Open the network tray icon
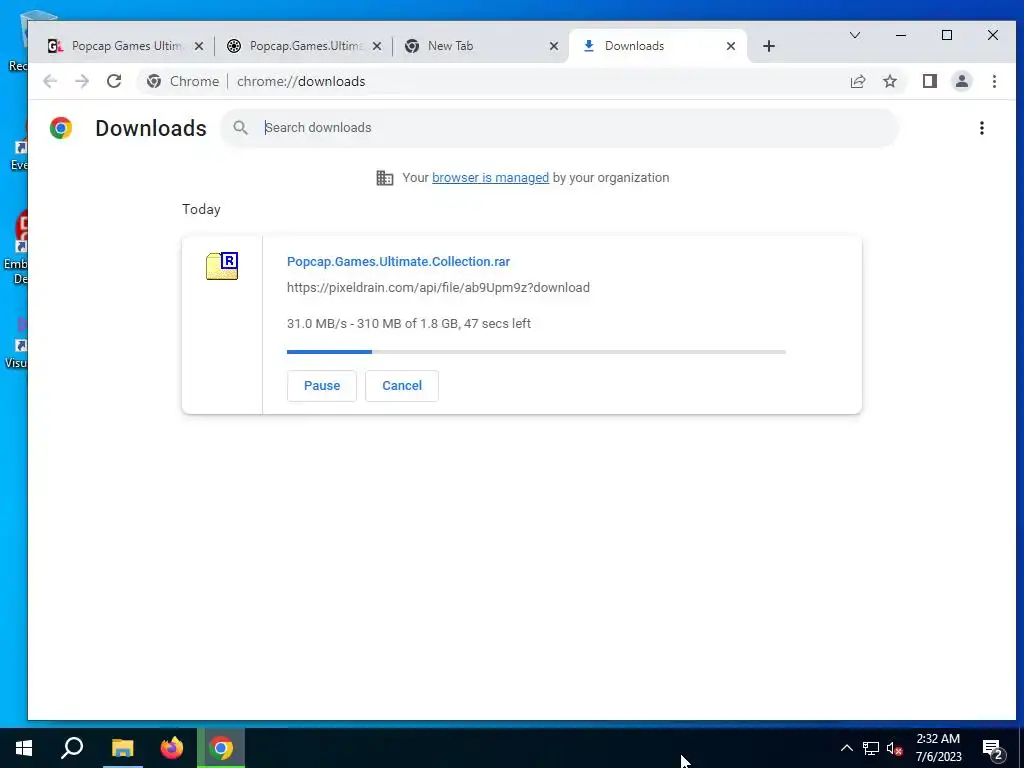The width and height of the screenshot is (1024, 768). tap(871, 748)
